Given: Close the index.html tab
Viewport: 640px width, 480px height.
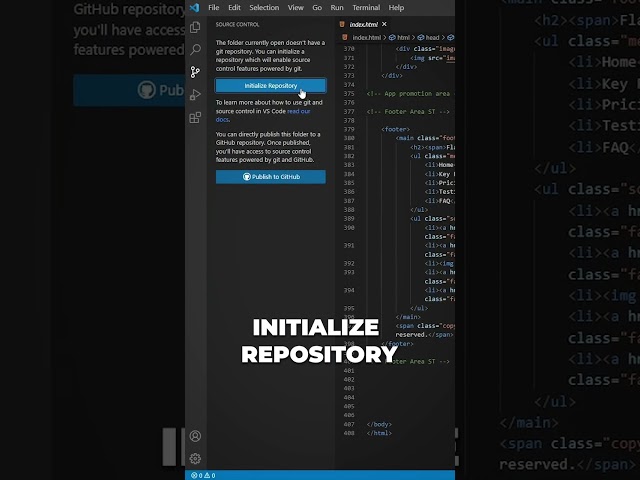Looking at the screenshot, I should tap(384, 24).
